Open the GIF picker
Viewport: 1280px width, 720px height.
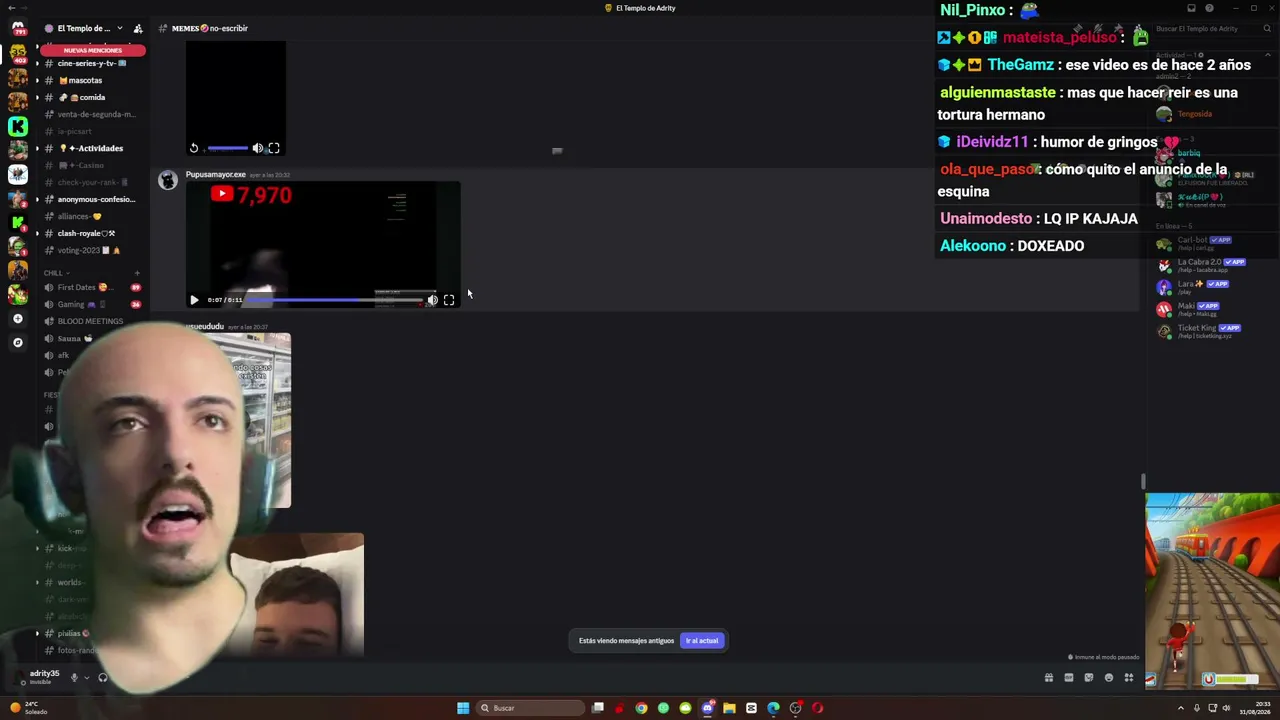point(1068,677)
